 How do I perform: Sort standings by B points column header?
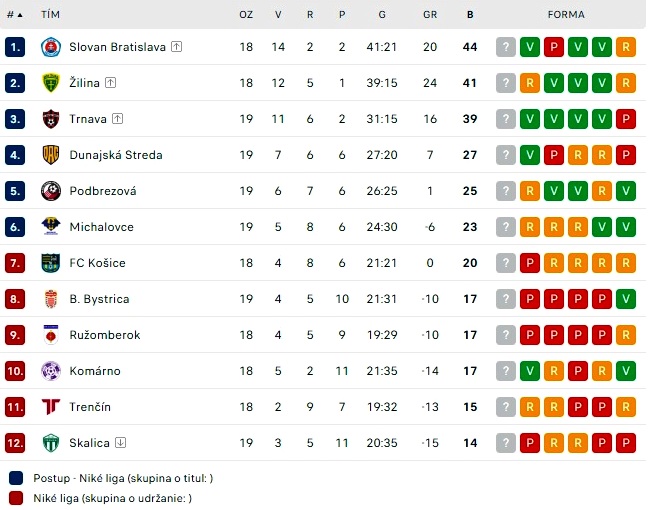click(470, 15)
